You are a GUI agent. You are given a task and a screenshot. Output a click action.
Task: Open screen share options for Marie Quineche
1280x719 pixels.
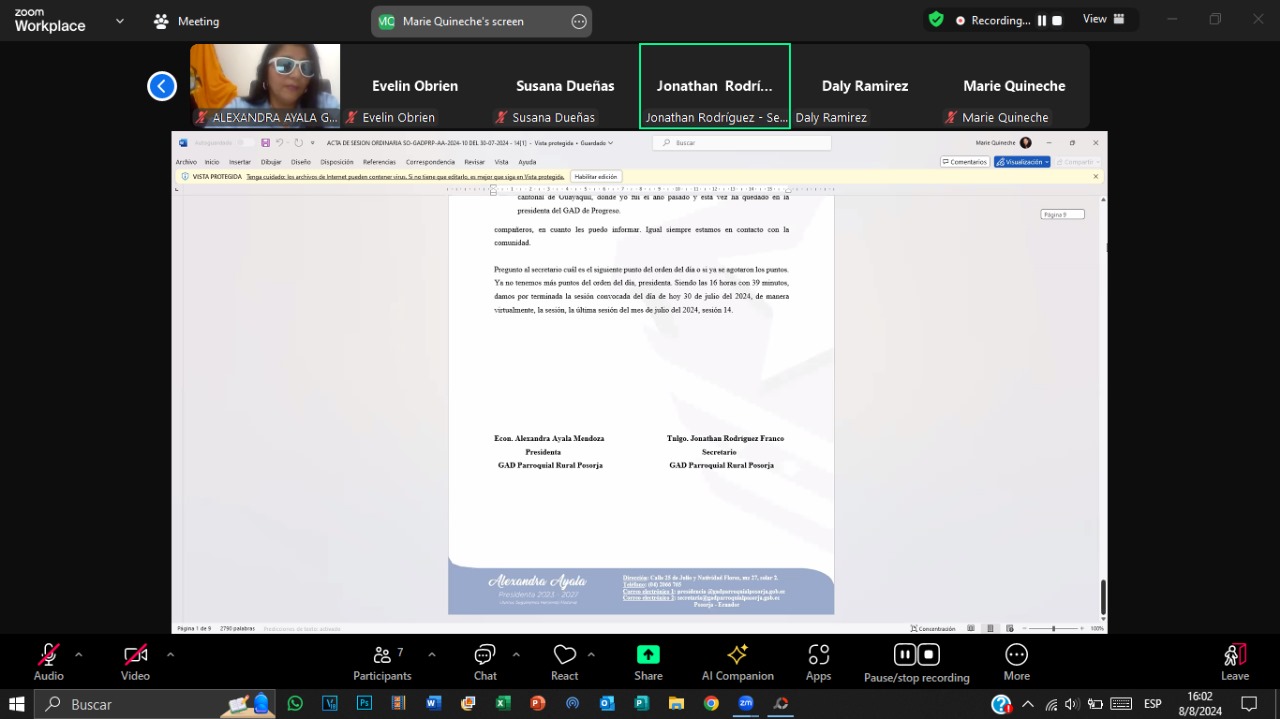579,21
